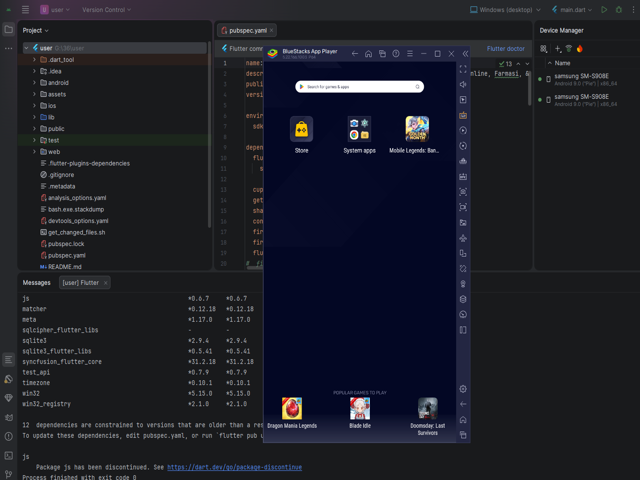Open the IDE main hamburger menu

click(25, 10)
